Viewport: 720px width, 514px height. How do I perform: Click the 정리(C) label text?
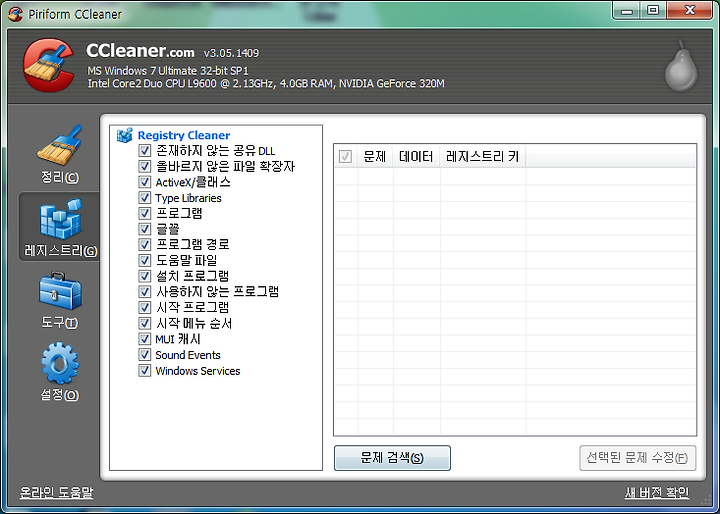[x=60, y=177]
